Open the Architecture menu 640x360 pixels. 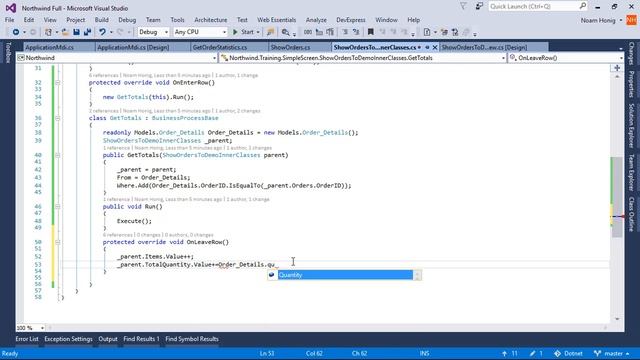pyautogui.click(x=211, y=20)
